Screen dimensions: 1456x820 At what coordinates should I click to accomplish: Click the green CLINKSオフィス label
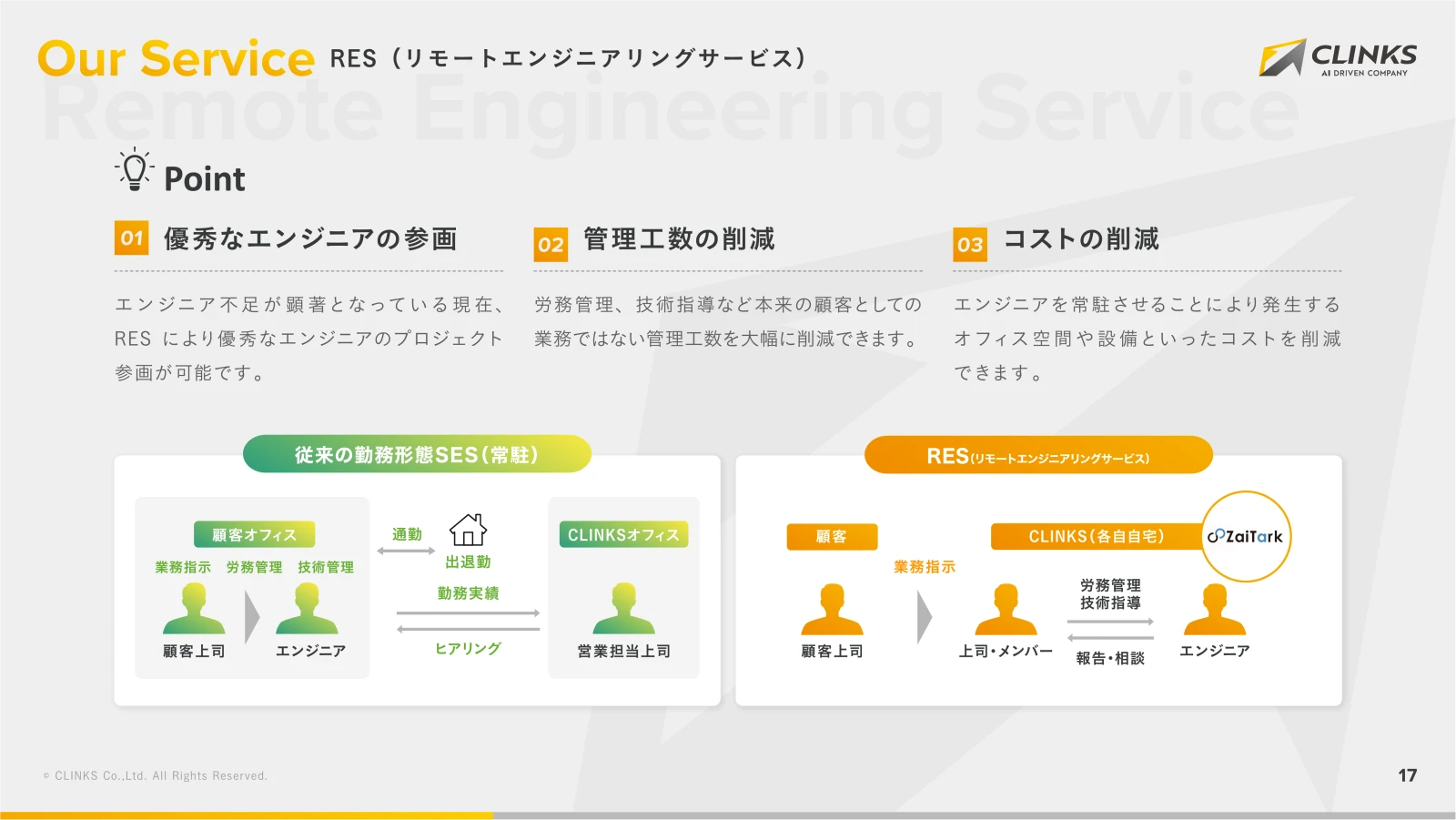[623, 534]
